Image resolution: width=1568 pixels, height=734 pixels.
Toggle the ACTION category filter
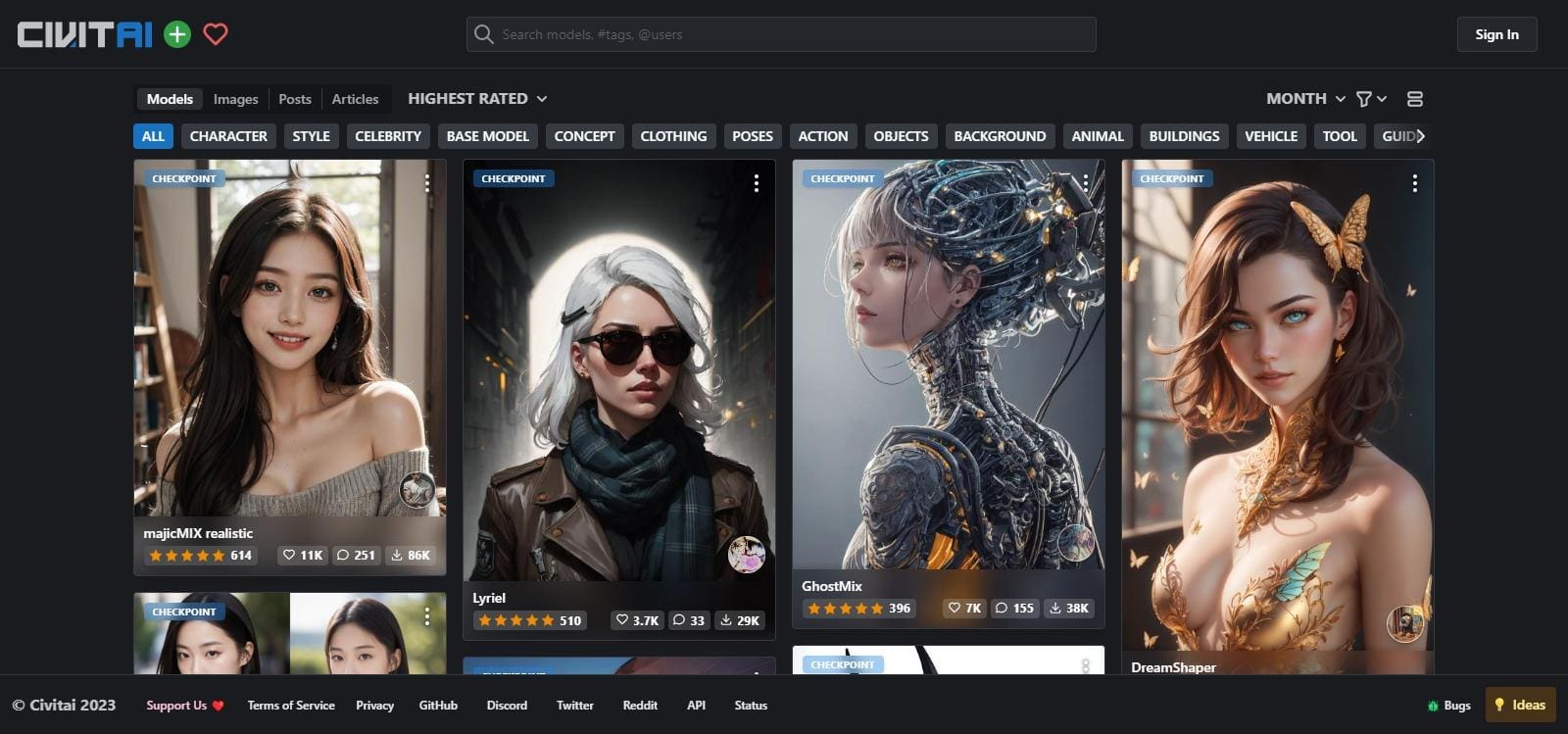pyautogui.click(x=823, y=136)
